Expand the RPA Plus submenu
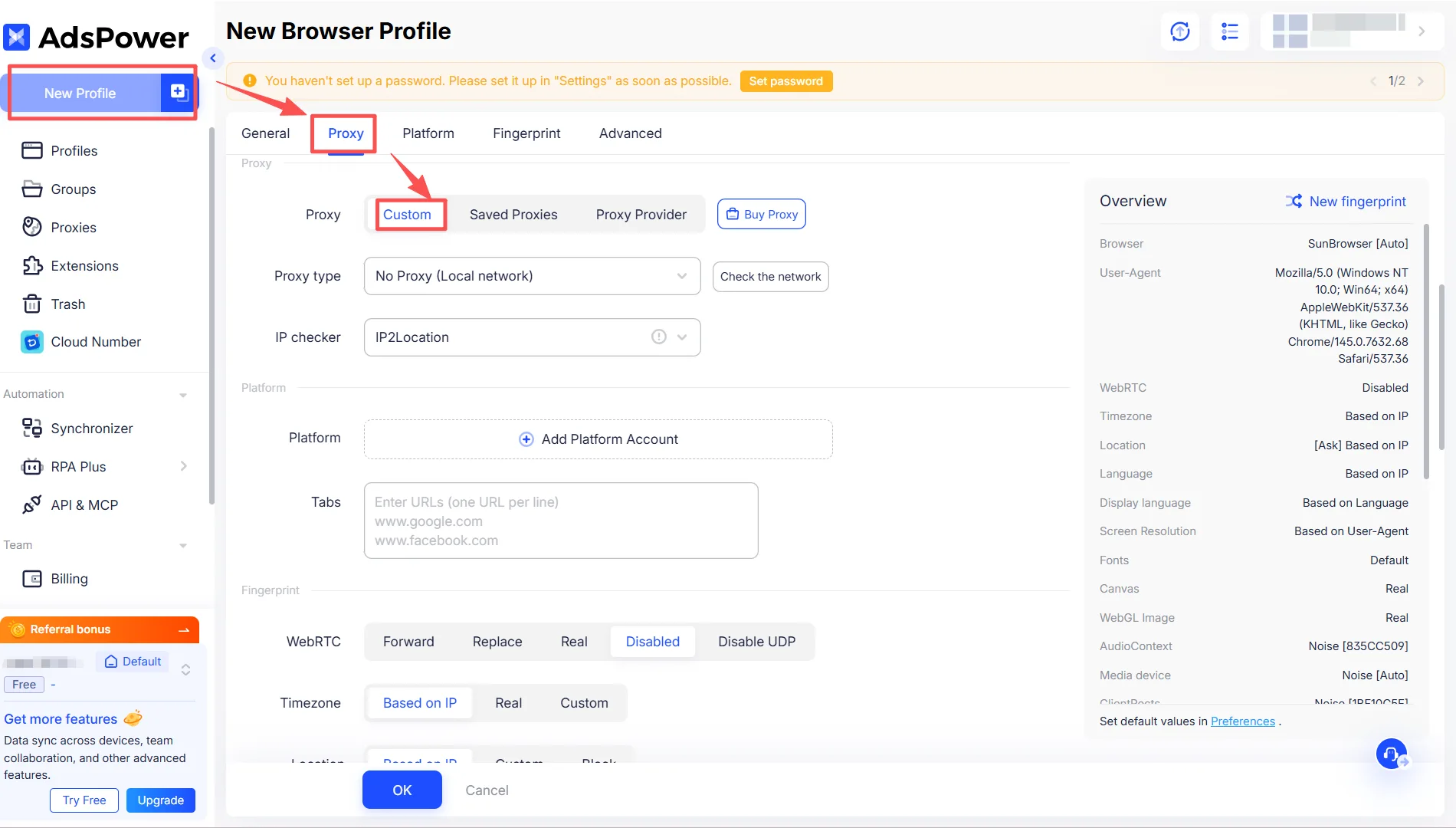Viewport: 1456px width, 828px height. coord(183,466)
